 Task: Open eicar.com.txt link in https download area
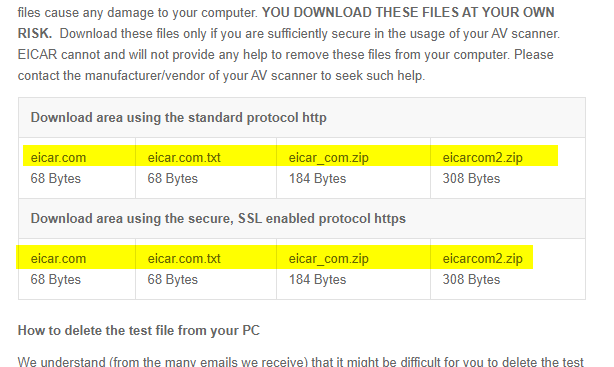coord(184,259)
